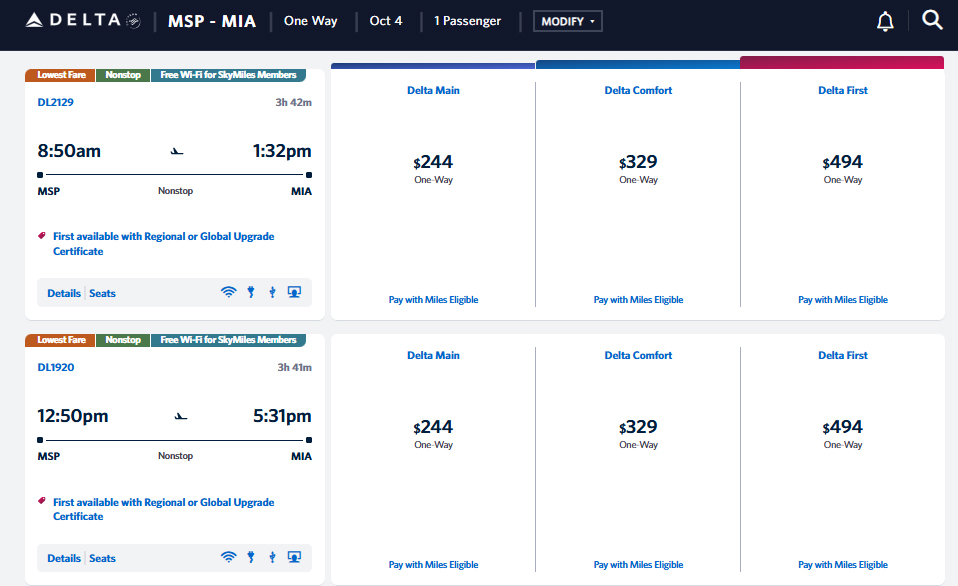Click Pay with Miles under DL2129 Comfort
Viewport: 958px width, 586px height.
(638, 299)
